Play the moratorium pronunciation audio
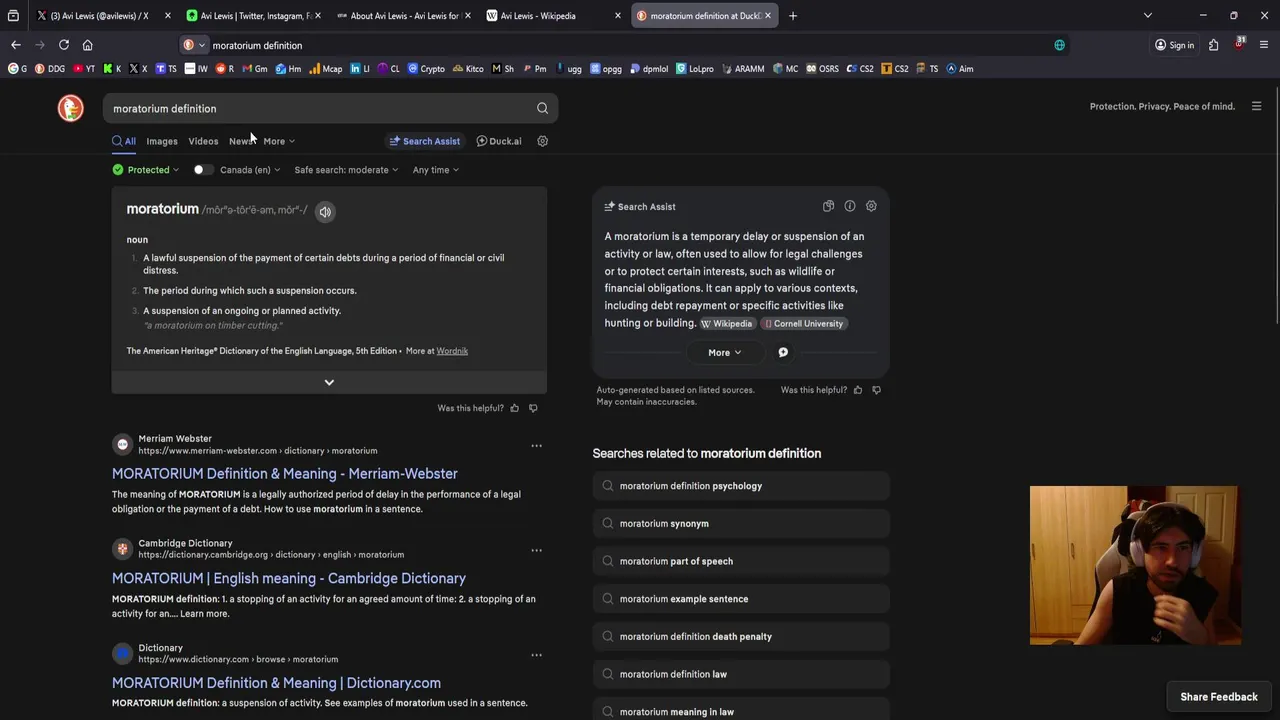Image resolution: width=1280 pixels, height=720 pixels. [x=325, y=211]
